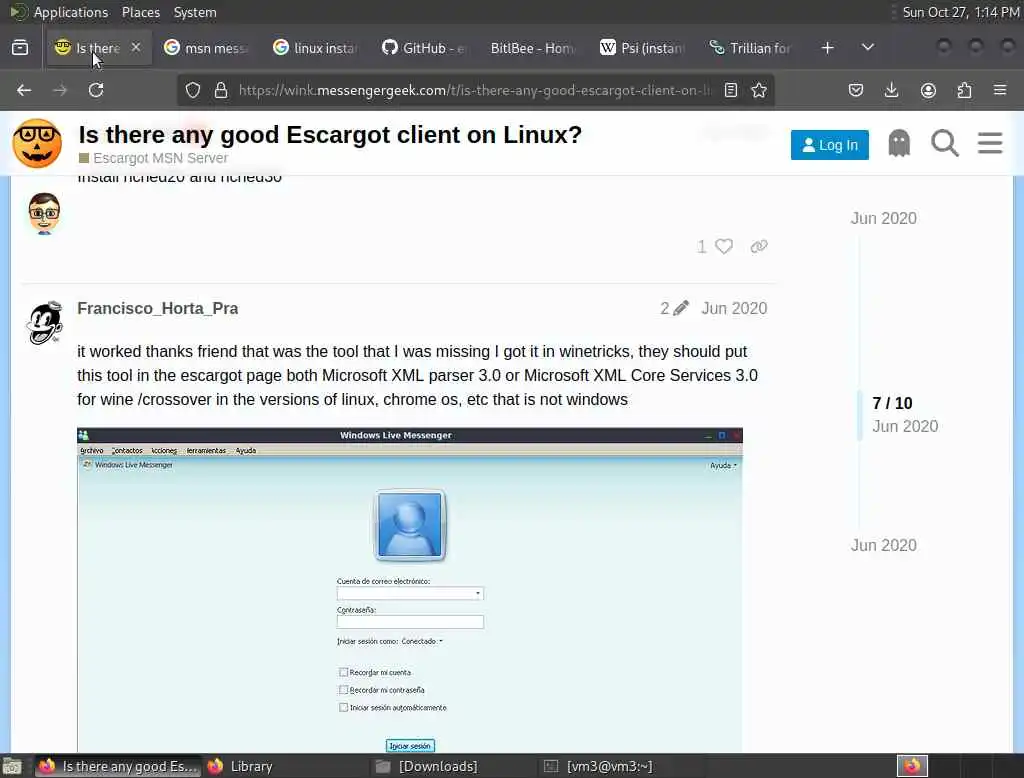Click the clock in top panel

coord(961,12)
